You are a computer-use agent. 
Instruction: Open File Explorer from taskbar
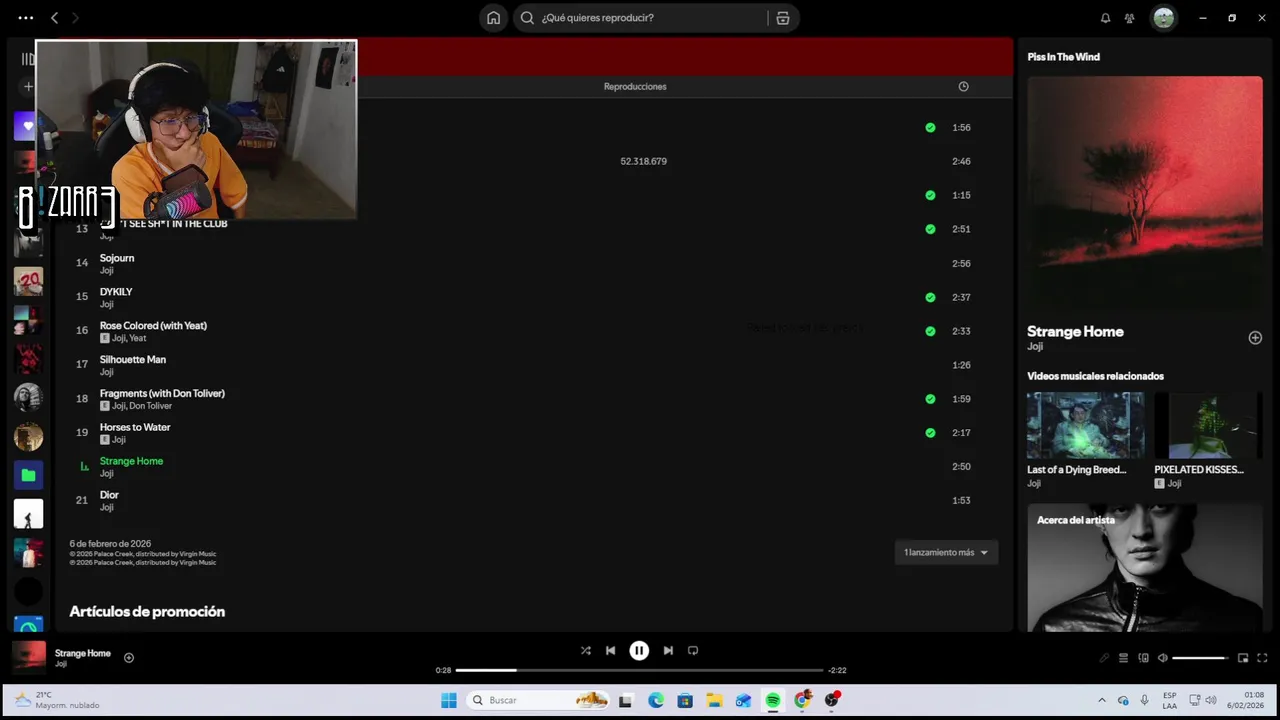(x=714, y=700)
